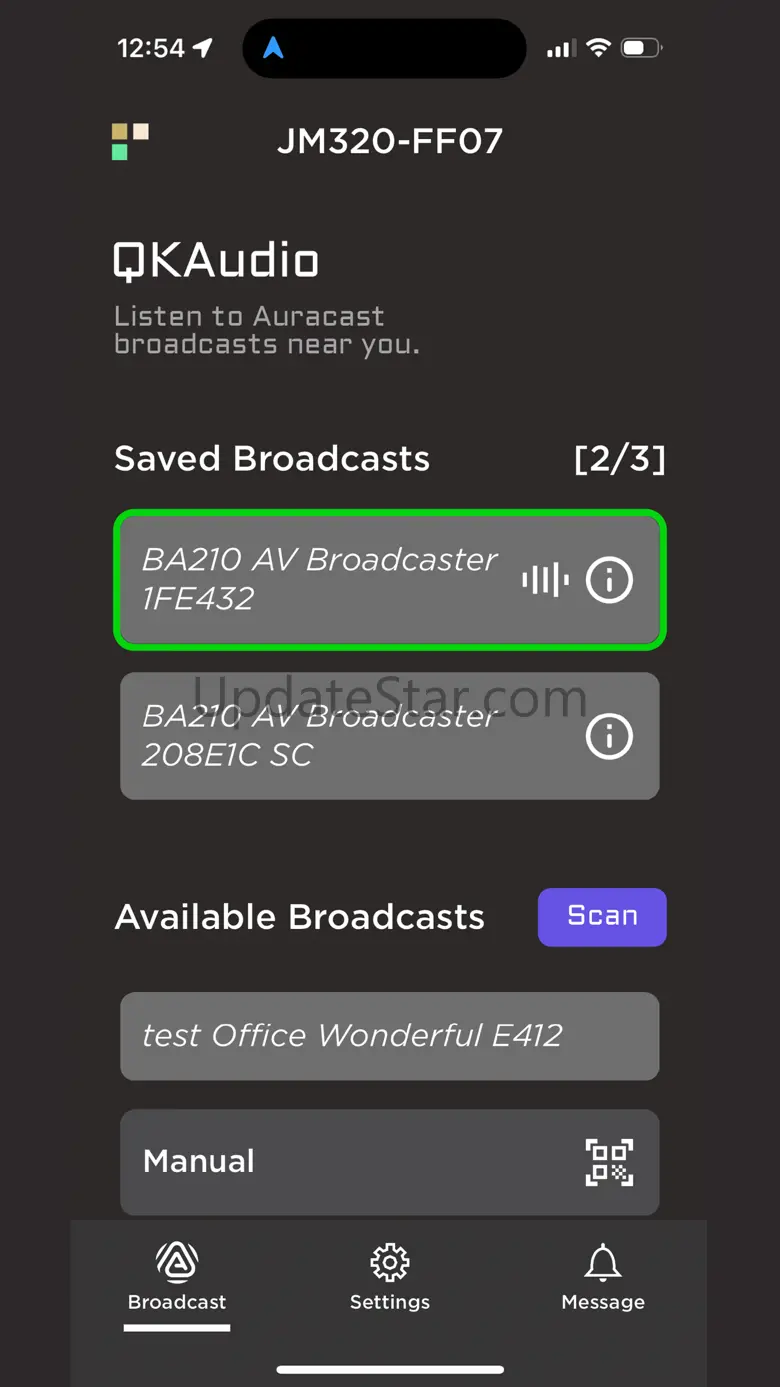Tap the QR code scanner icon
This screenshot has width=780, height=1387.
pyautogui.click(x=609, y=1162)
